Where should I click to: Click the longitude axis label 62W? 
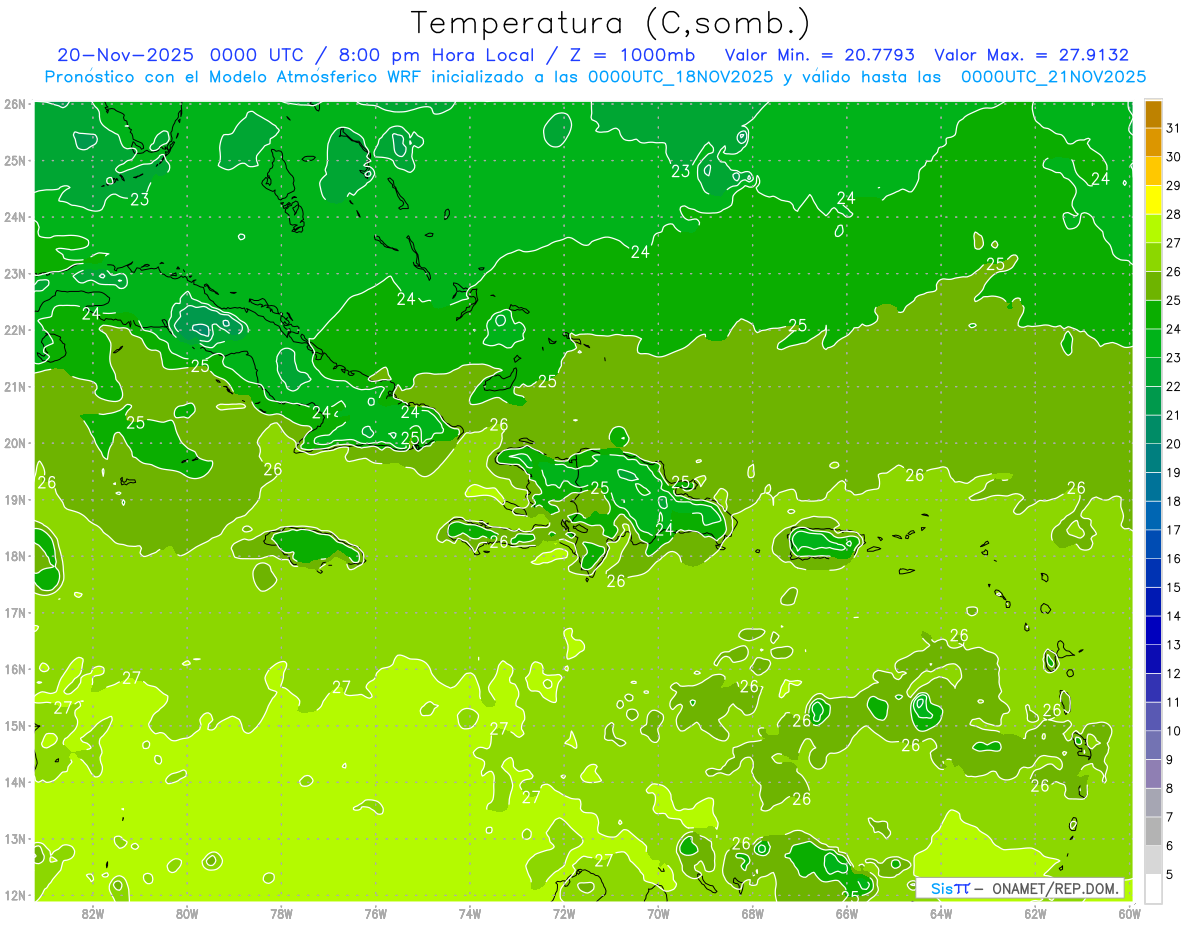(x=1036, y=912)
